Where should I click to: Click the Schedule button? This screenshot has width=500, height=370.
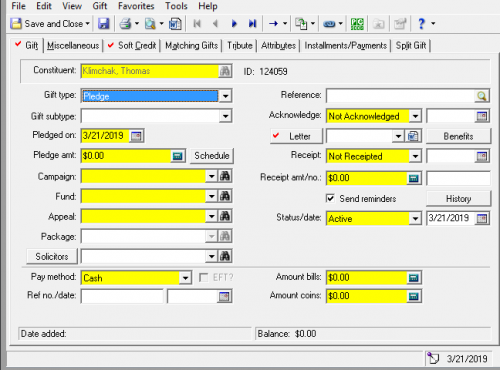click(212, 156)
